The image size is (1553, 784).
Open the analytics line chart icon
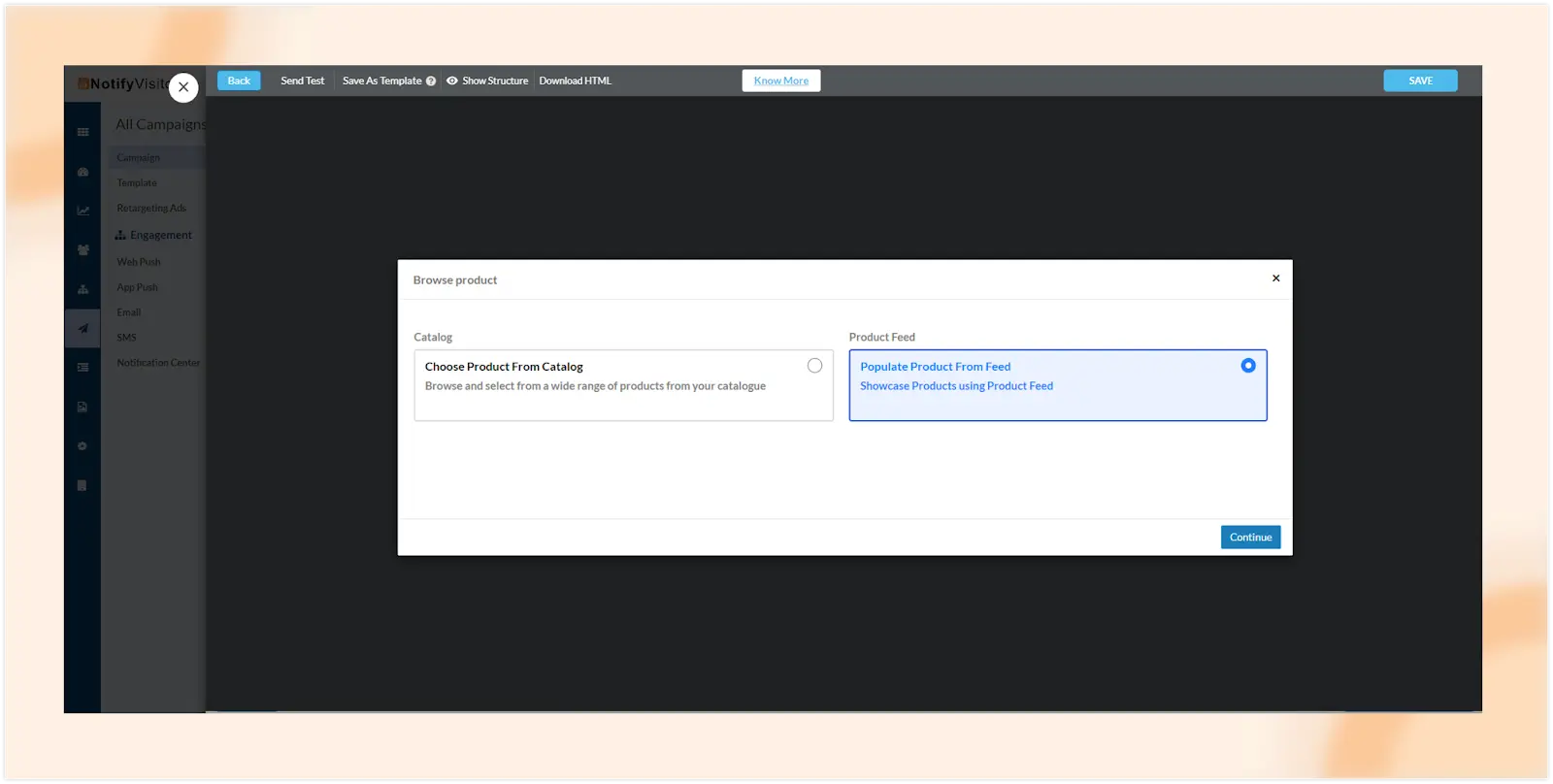[83, 211]
